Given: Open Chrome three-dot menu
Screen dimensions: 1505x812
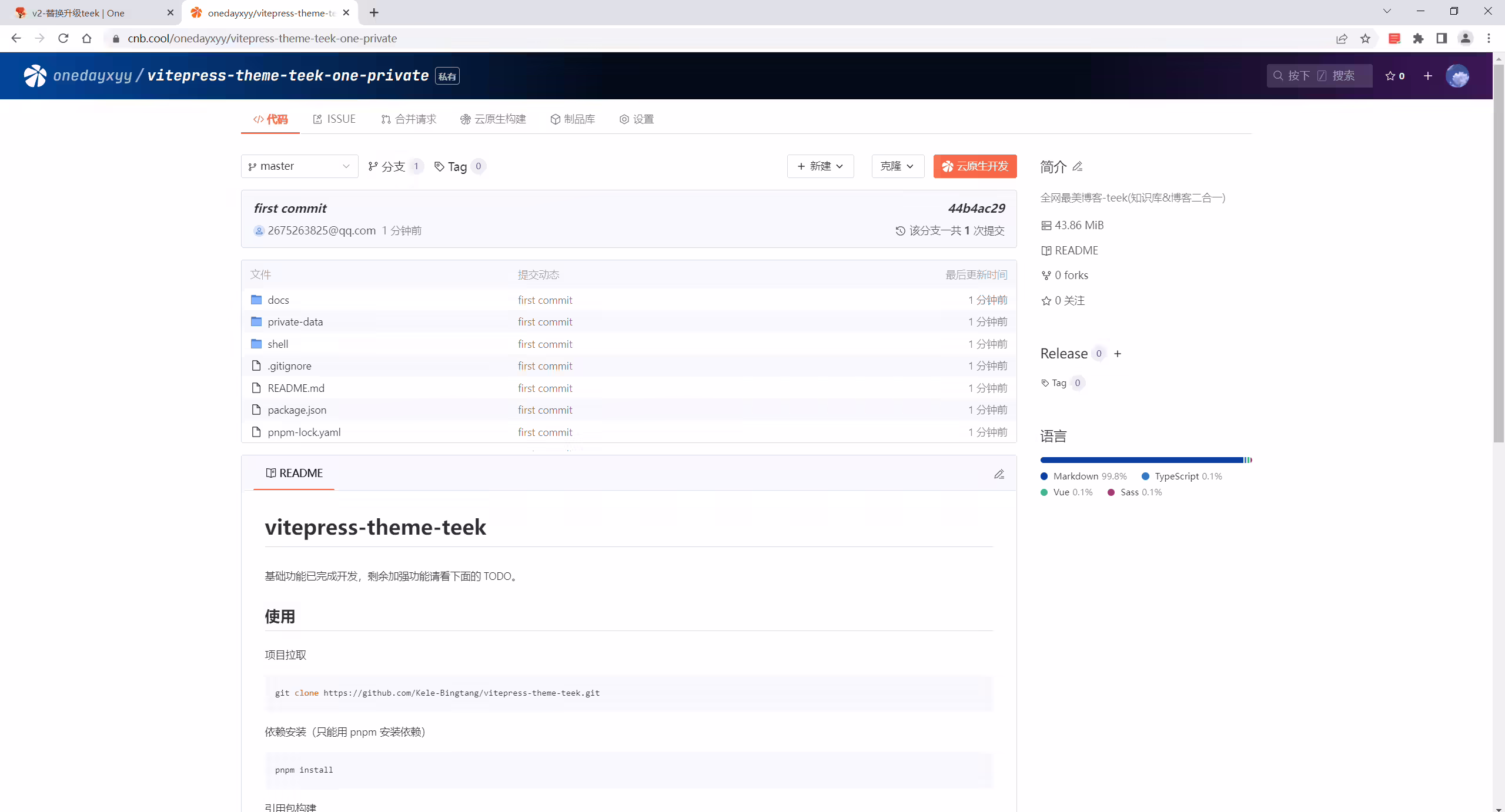Looking at the screenshot, I should [x=1489, y=38].
